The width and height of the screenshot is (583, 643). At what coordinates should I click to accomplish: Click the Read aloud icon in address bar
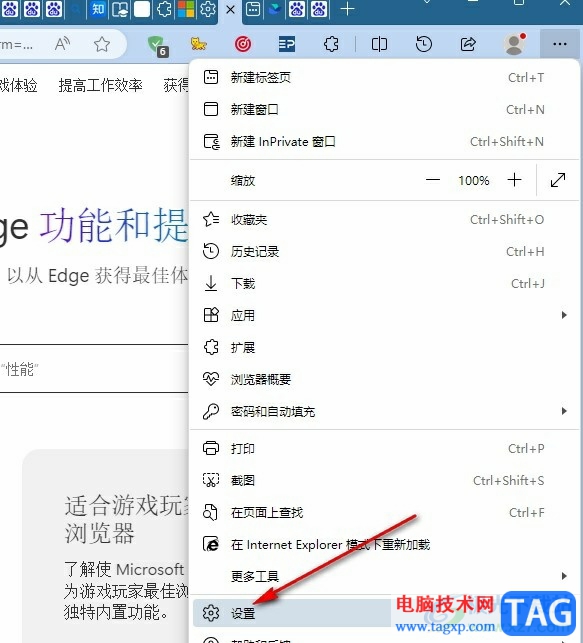pyautogui.click(x=62, y=44)
